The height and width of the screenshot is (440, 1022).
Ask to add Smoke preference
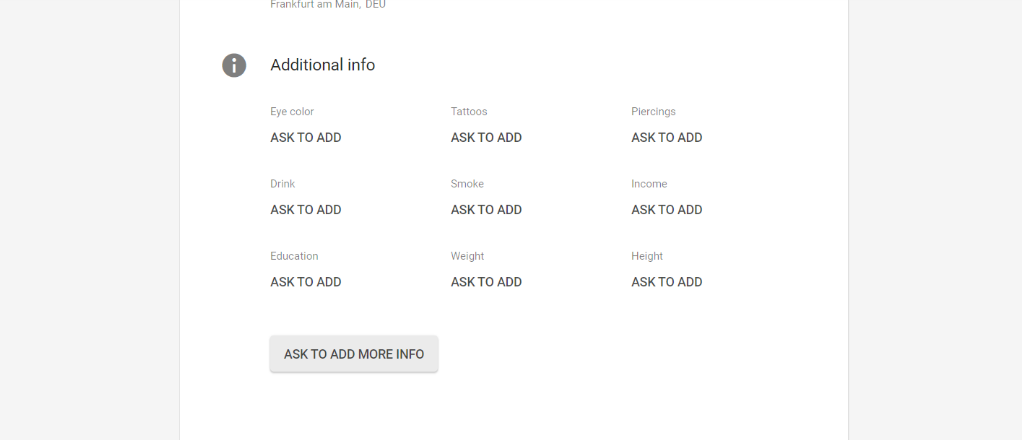486,210
